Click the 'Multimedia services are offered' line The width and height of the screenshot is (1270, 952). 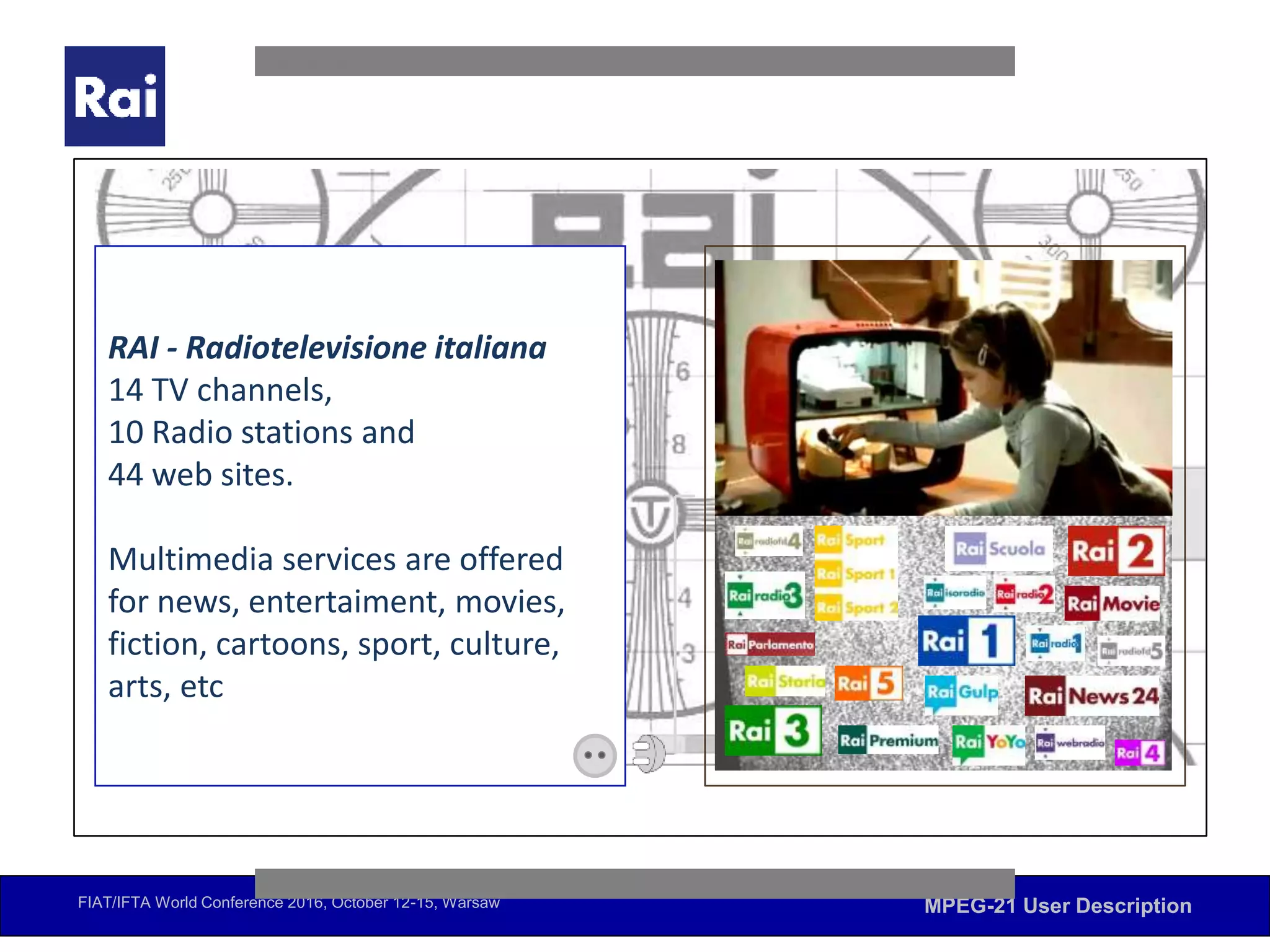coord(335,560)
